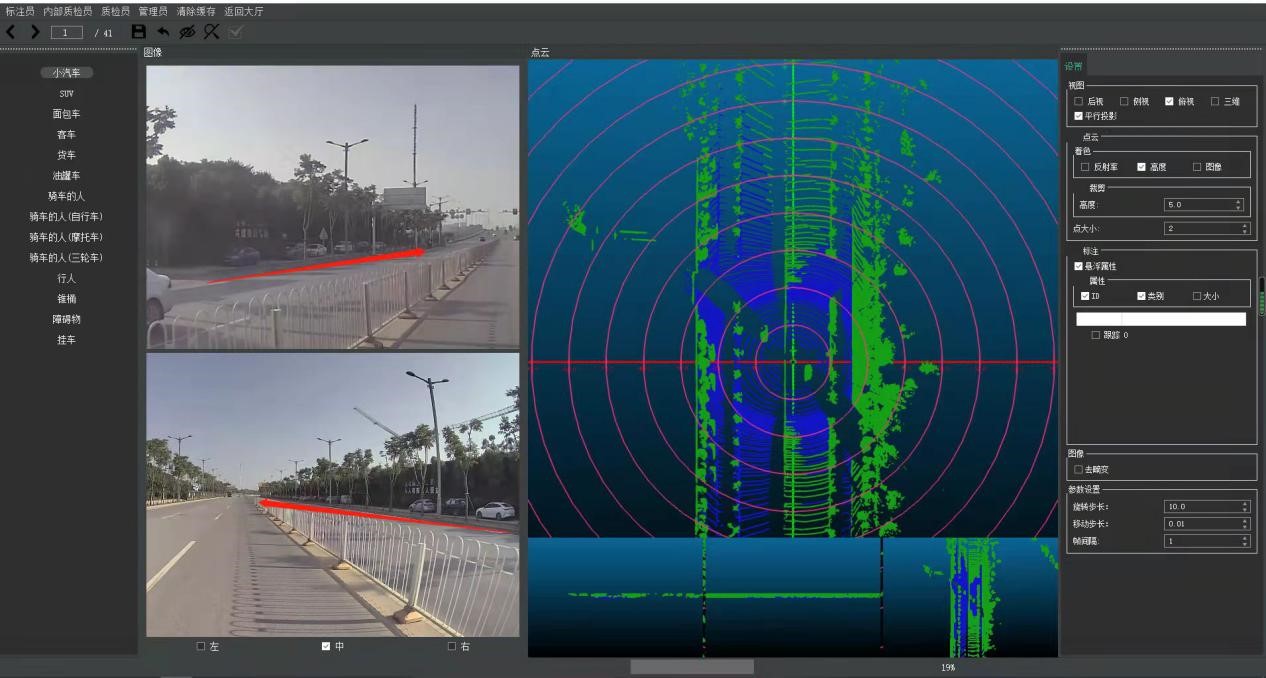Check the 左 camera checkbox
1266x678 pixels.
point(201,646)
